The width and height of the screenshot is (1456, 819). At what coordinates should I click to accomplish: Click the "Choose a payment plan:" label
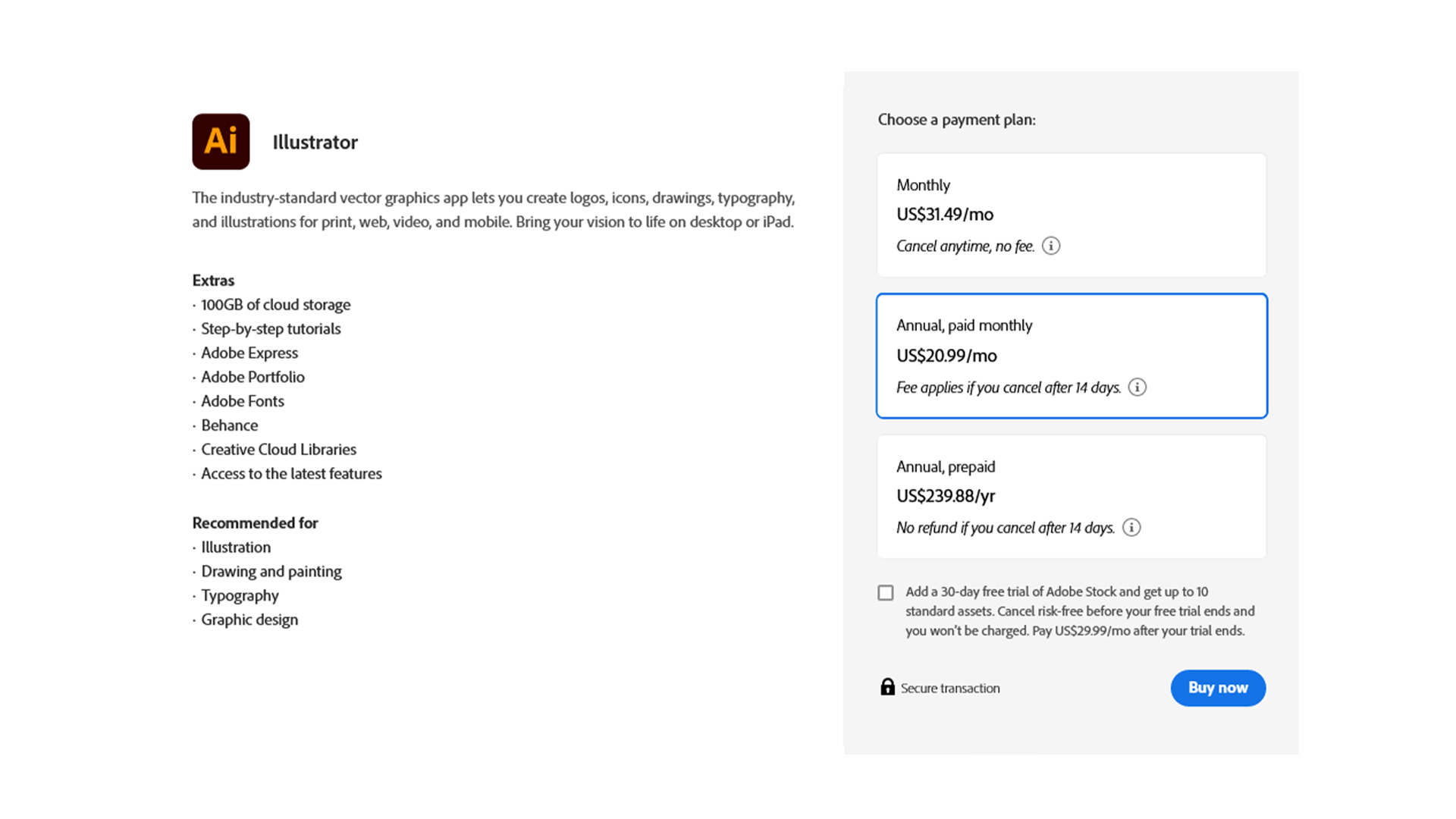tap(957, 120)
